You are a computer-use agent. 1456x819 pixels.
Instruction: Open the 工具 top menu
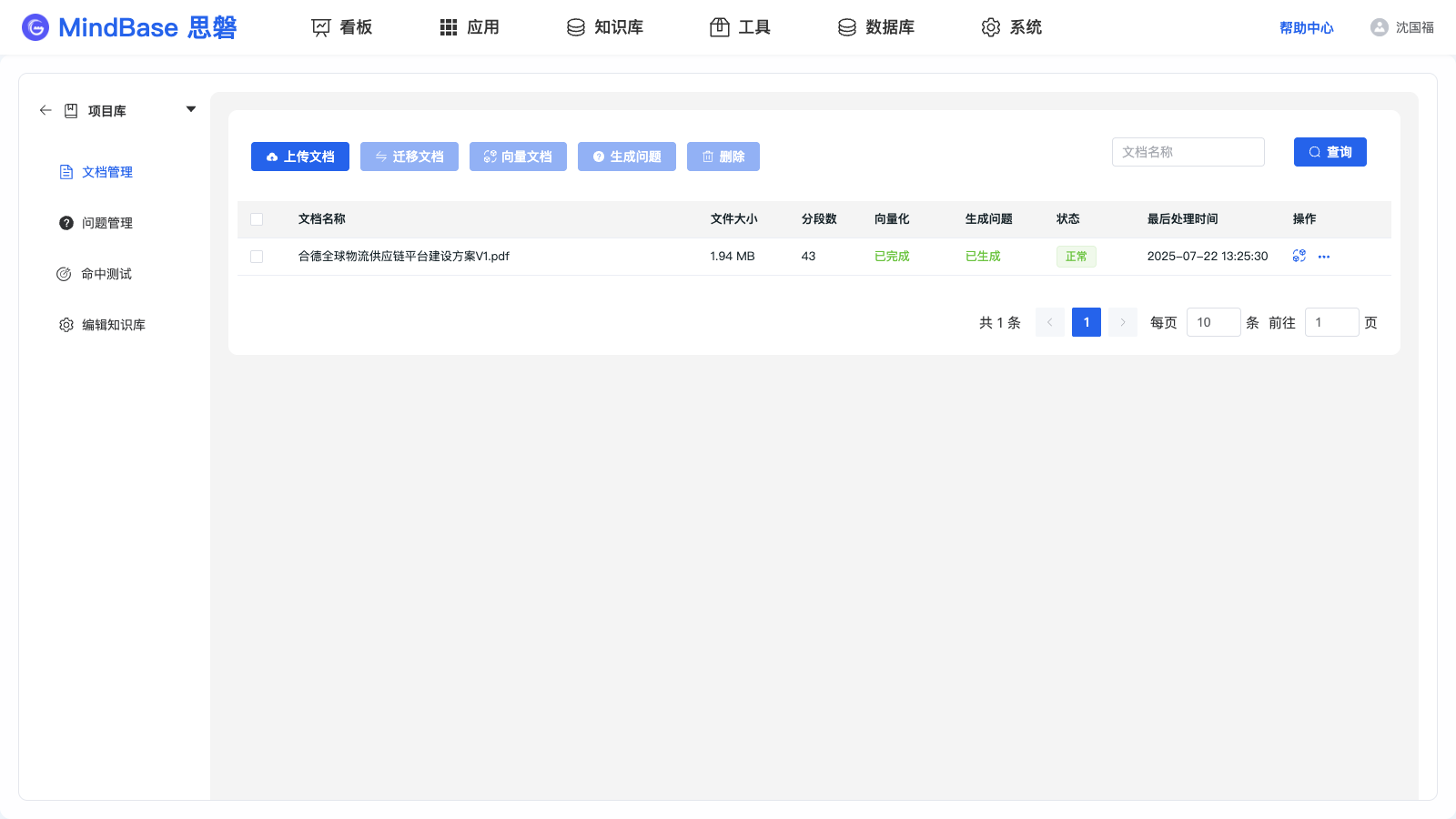pyautogui.click(x=740, y=27)
